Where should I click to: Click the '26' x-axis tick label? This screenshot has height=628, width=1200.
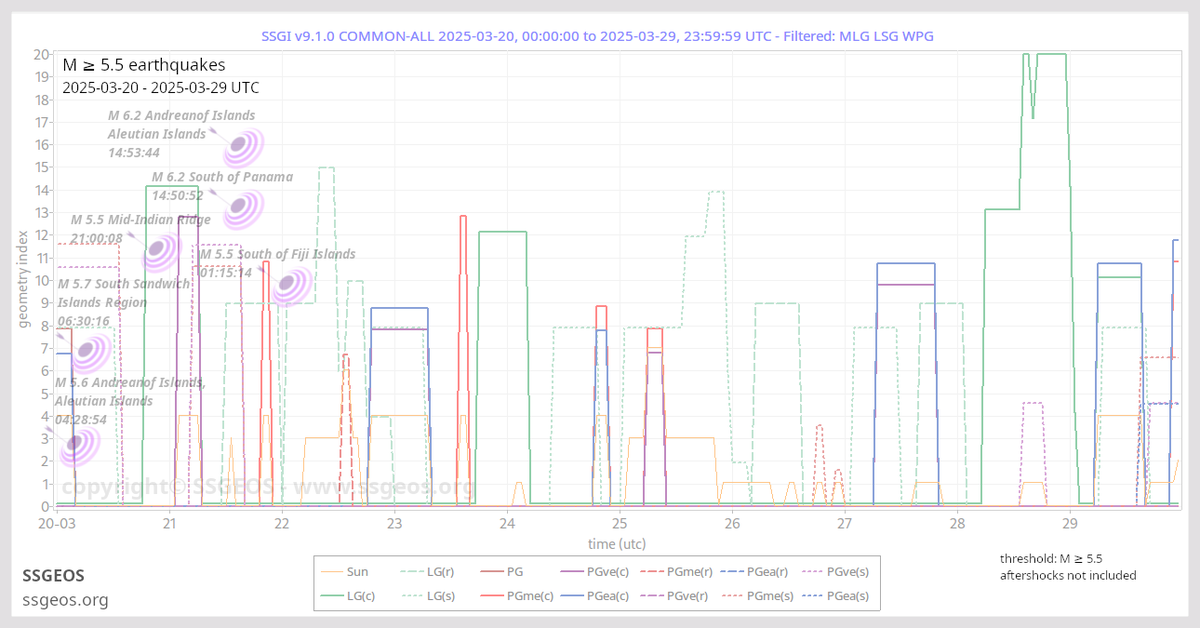click(732, 523)
